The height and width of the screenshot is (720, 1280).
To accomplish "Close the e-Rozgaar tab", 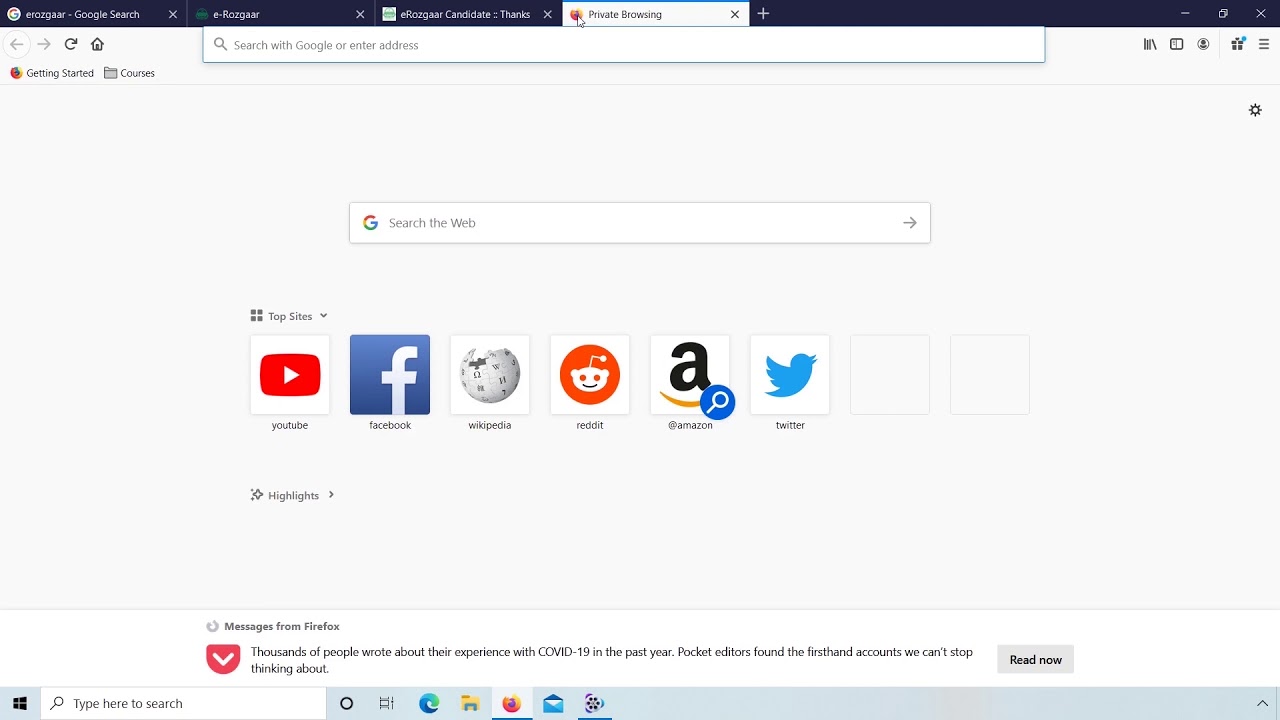I will (360, 14).
